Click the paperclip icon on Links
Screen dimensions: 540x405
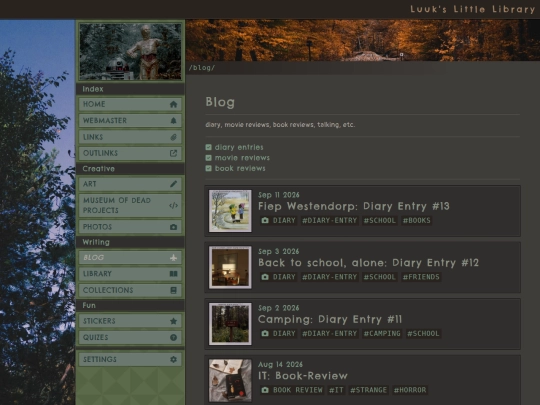[173, 137]
